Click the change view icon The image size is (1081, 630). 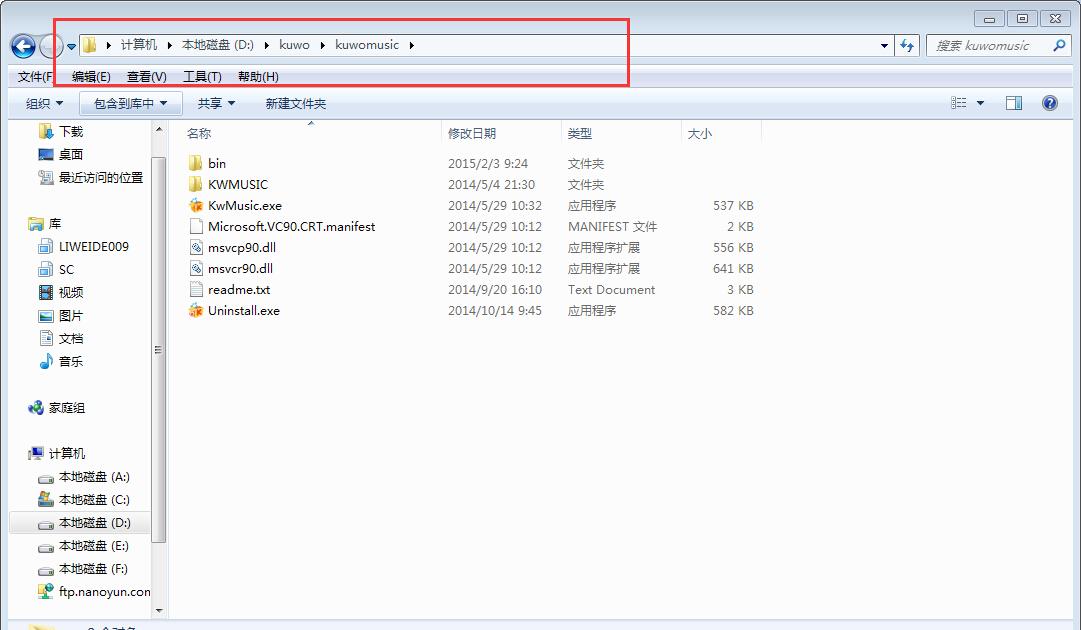point(958,103)
